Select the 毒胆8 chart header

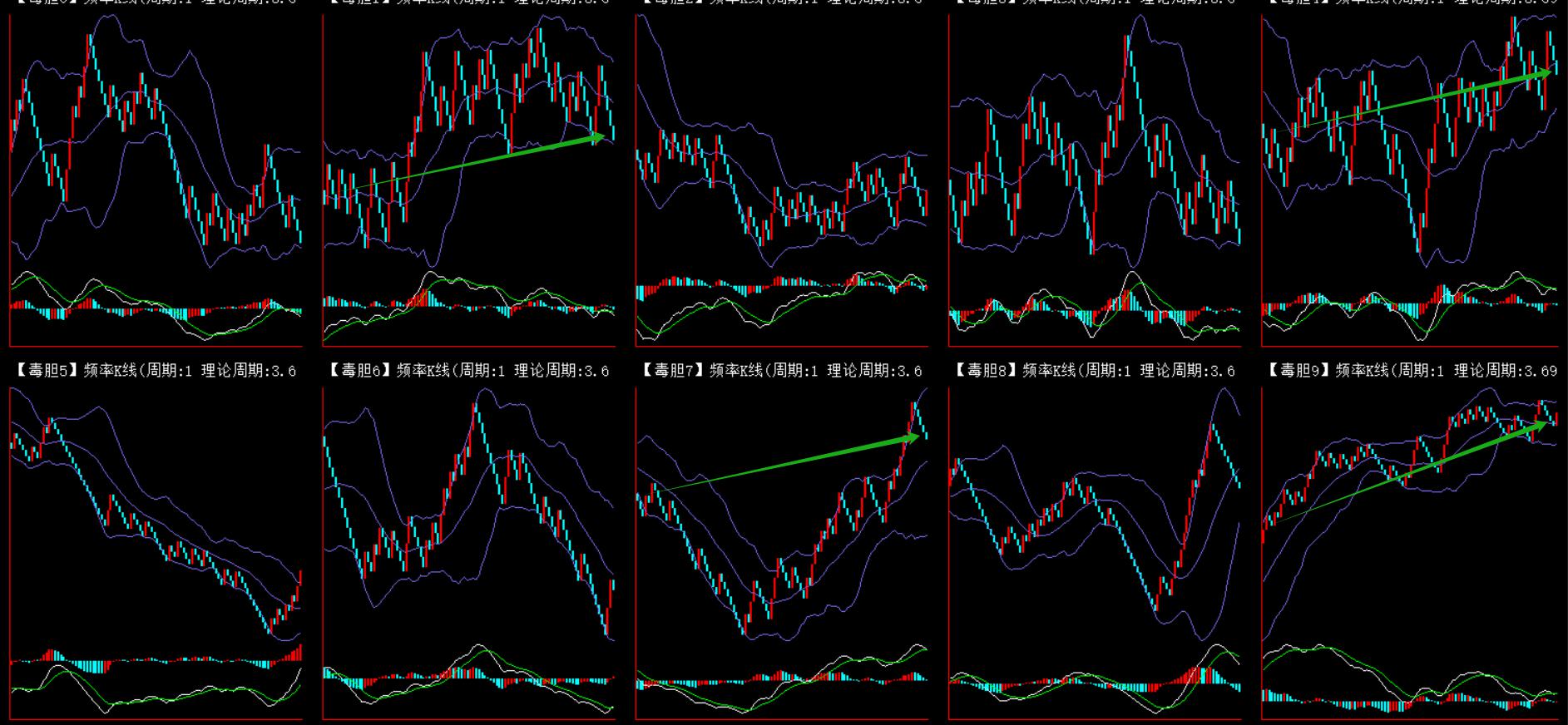[x=1092, y=371]
